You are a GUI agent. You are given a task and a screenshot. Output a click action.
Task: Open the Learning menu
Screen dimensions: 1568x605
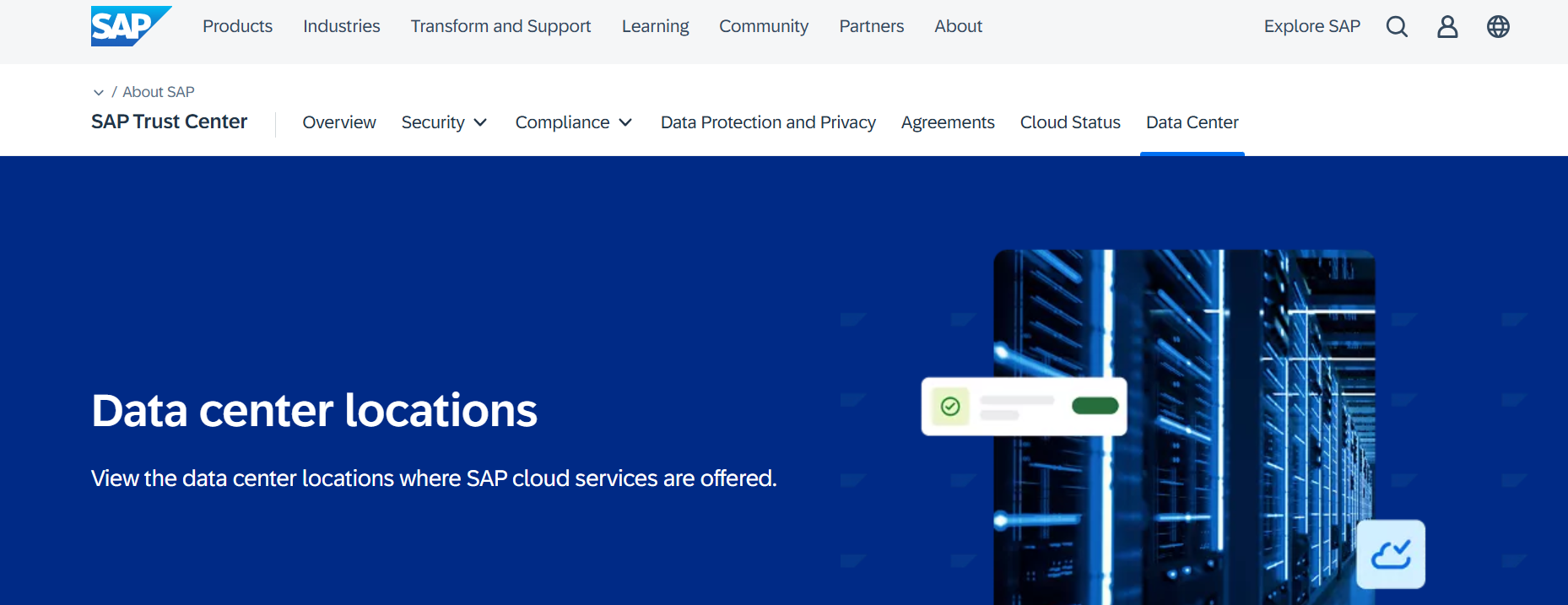click(655, 26)
